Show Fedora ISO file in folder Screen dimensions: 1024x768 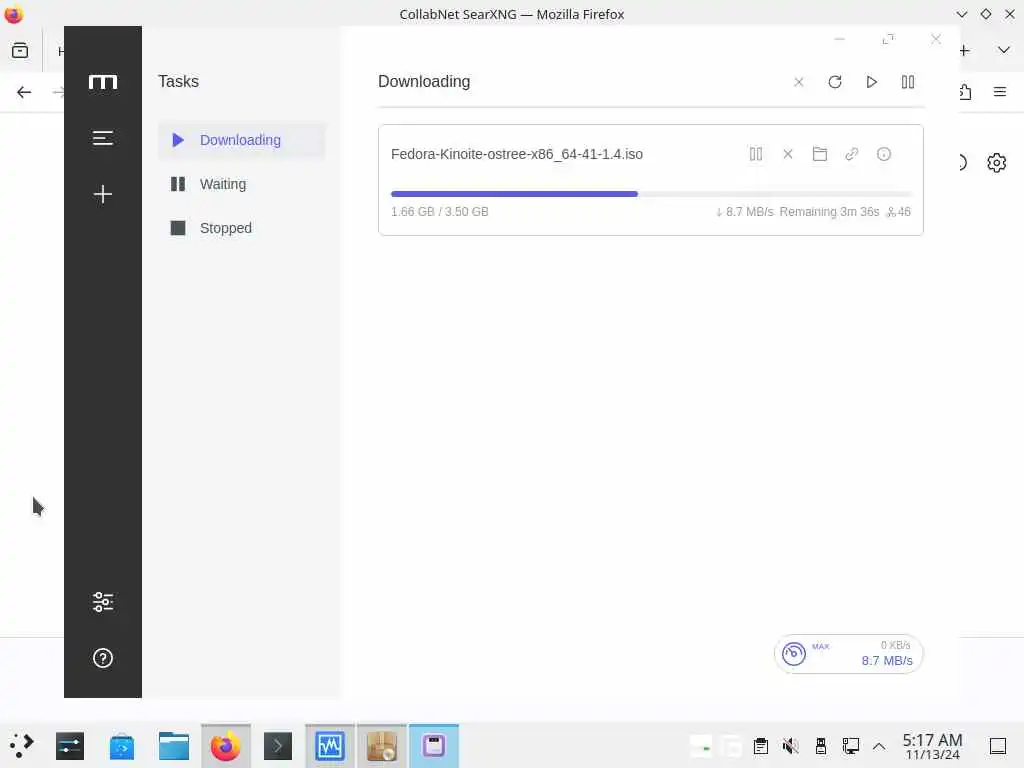820,154
